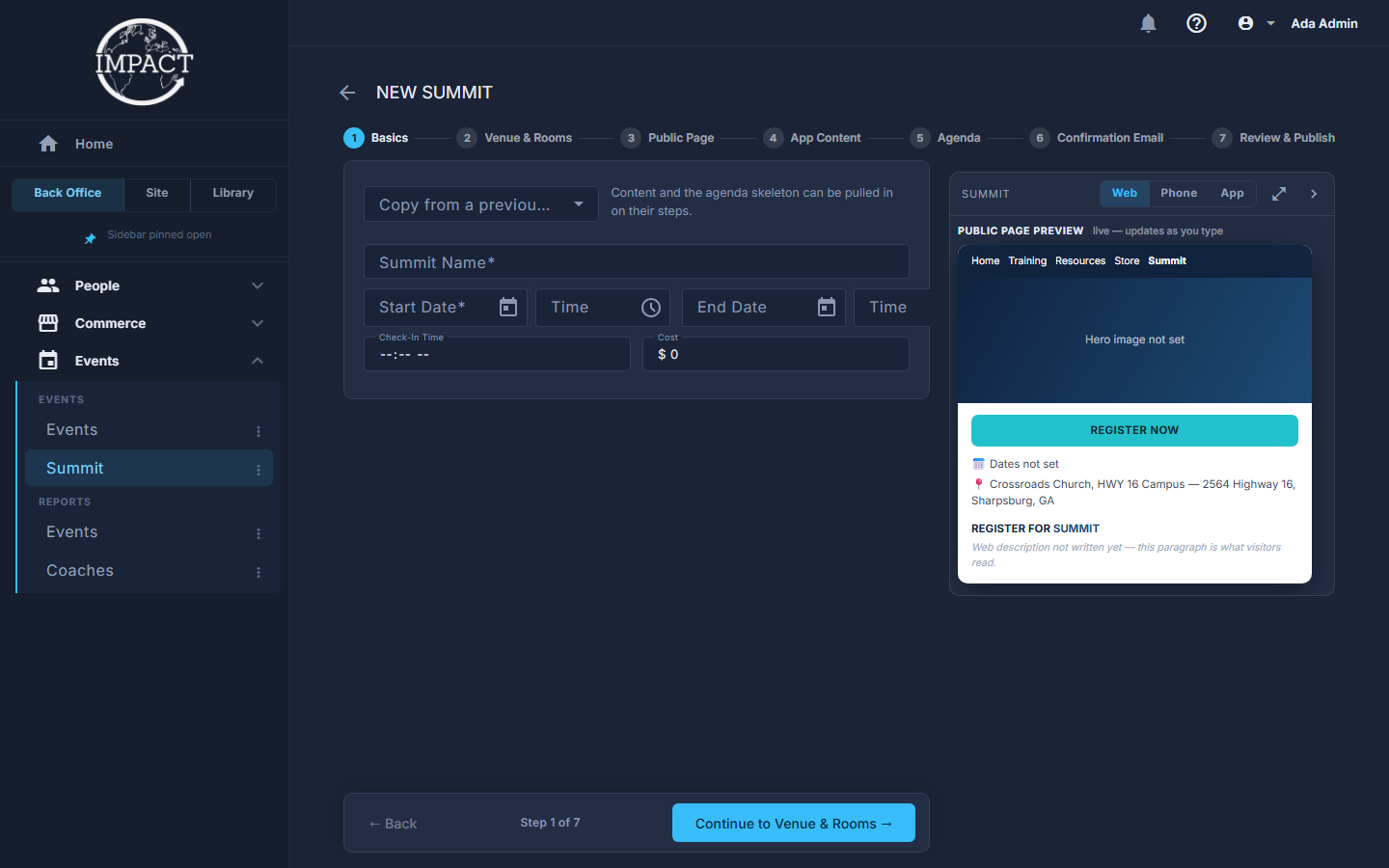Image resolution: width=1389 pixels, height=868 pixels.
Task: Open the help question mark icon
Action: click(1196, 23)
